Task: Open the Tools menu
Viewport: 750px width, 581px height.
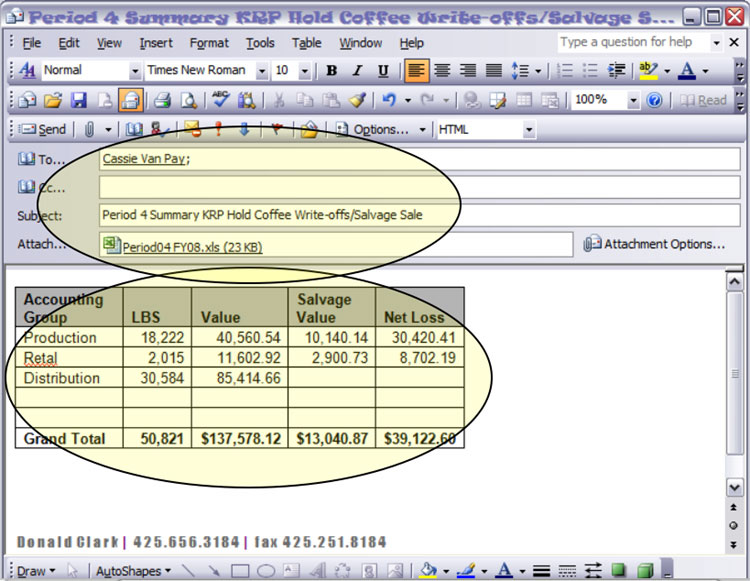Action: pyautogui.click(x=260, y=43)
